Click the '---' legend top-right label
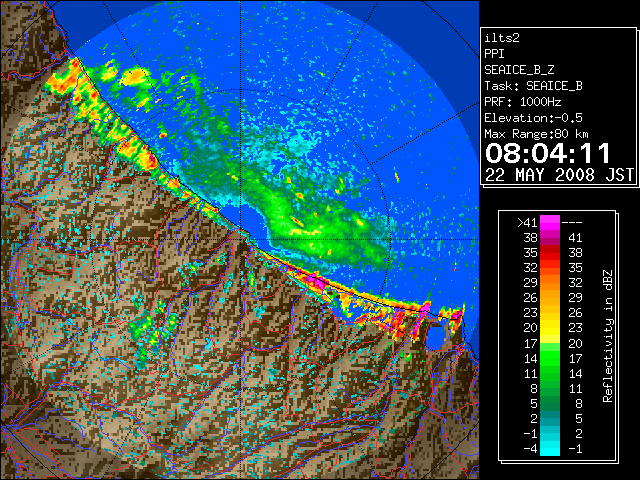Screen dimensions: 640x480 pos(572,223)
